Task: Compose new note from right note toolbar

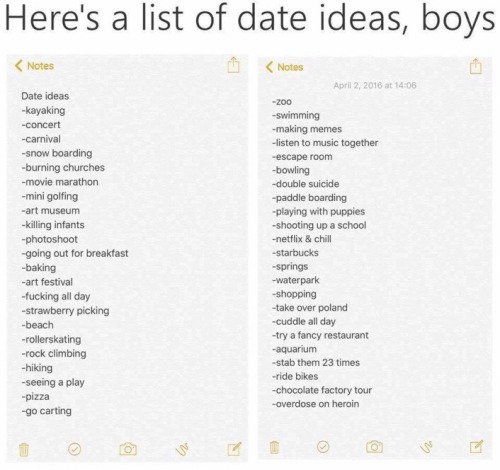Action: pos(476,446)
